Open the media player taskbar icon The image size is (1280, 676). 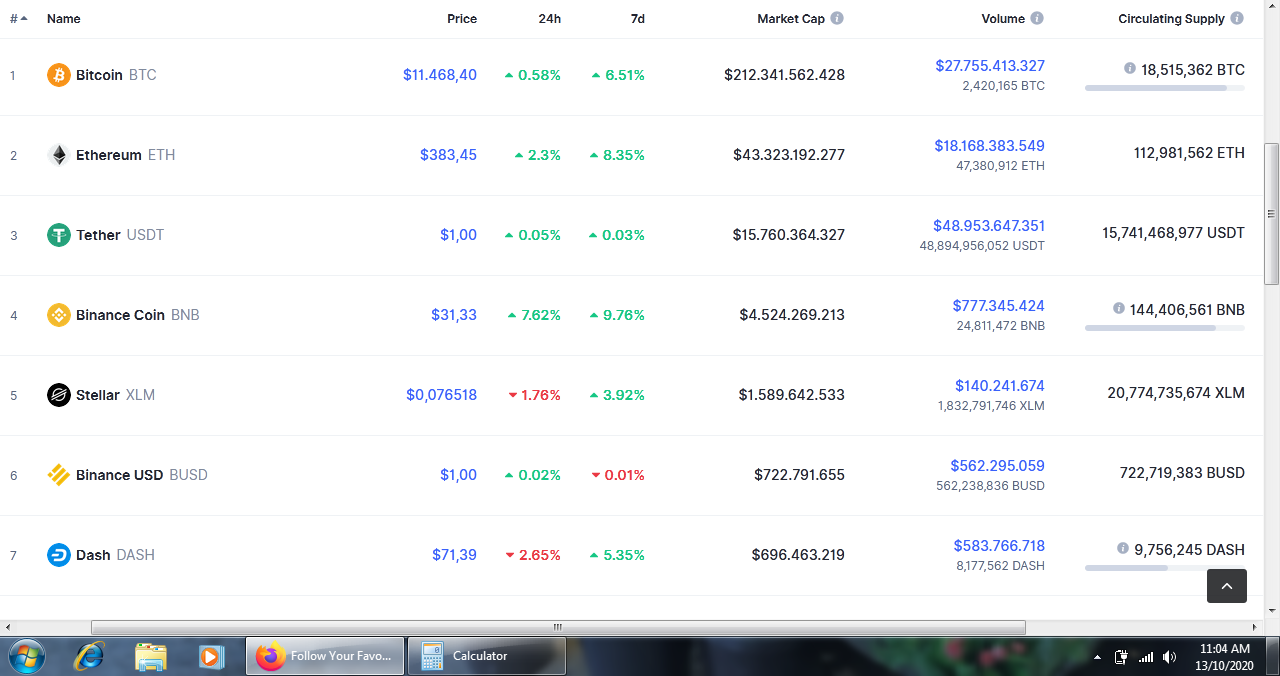pos(211,656)
